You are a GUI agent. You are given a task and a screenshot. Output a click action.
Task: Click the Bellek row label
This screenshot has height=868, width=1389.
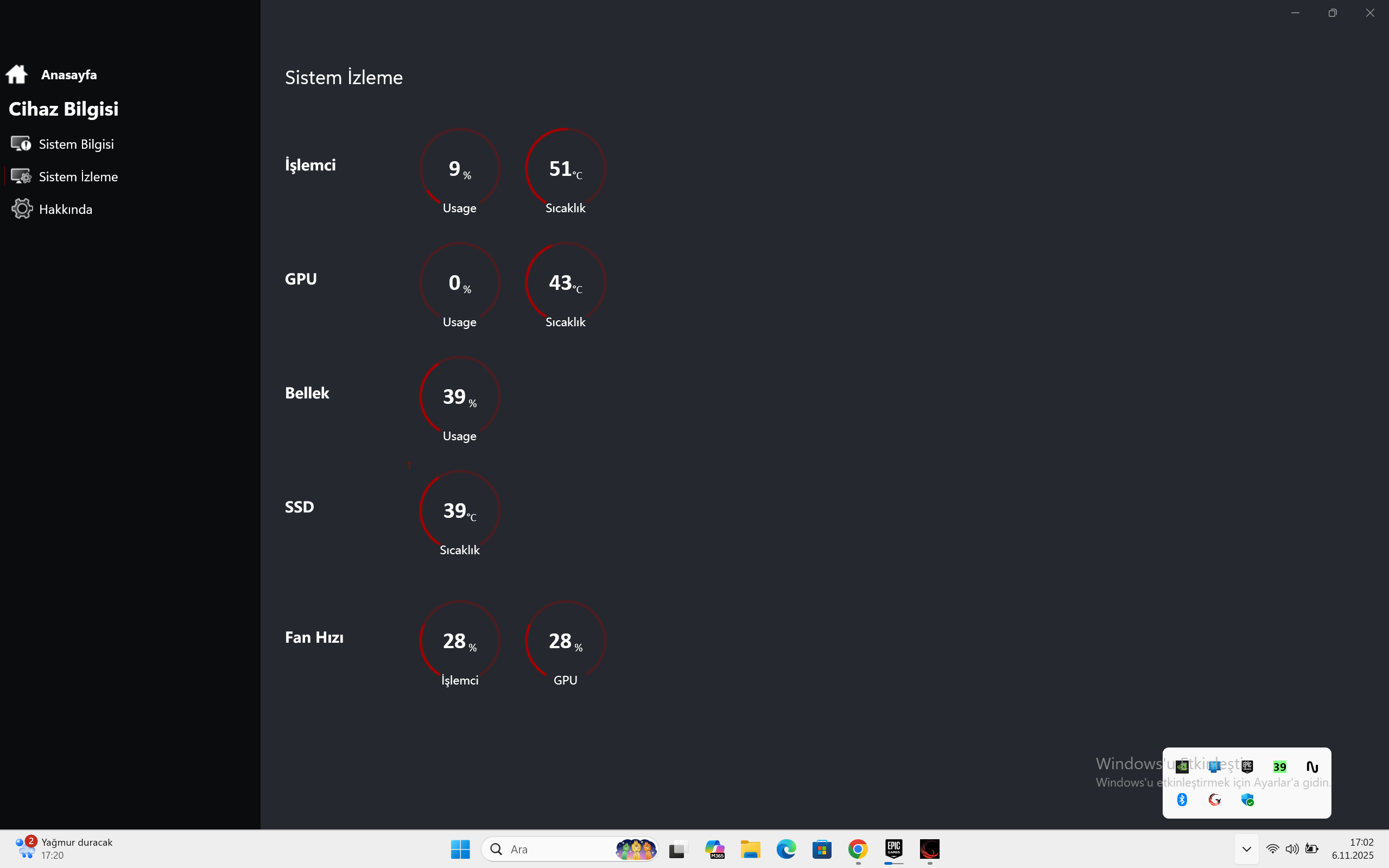point(307,393)
